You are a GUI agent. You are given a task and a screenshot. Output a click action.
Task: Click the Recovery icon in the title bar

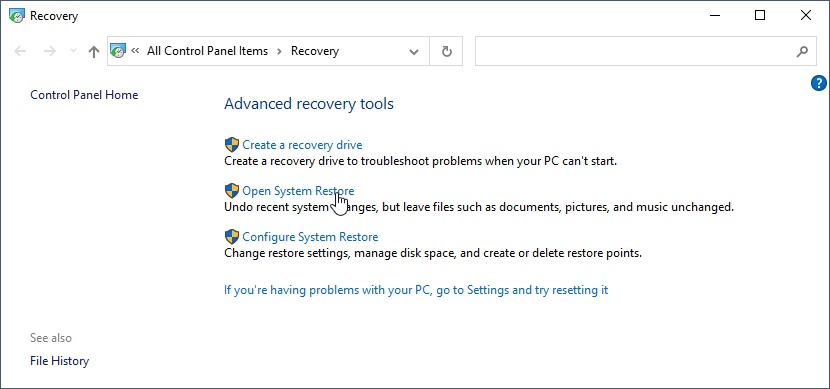tap(17, 16)
